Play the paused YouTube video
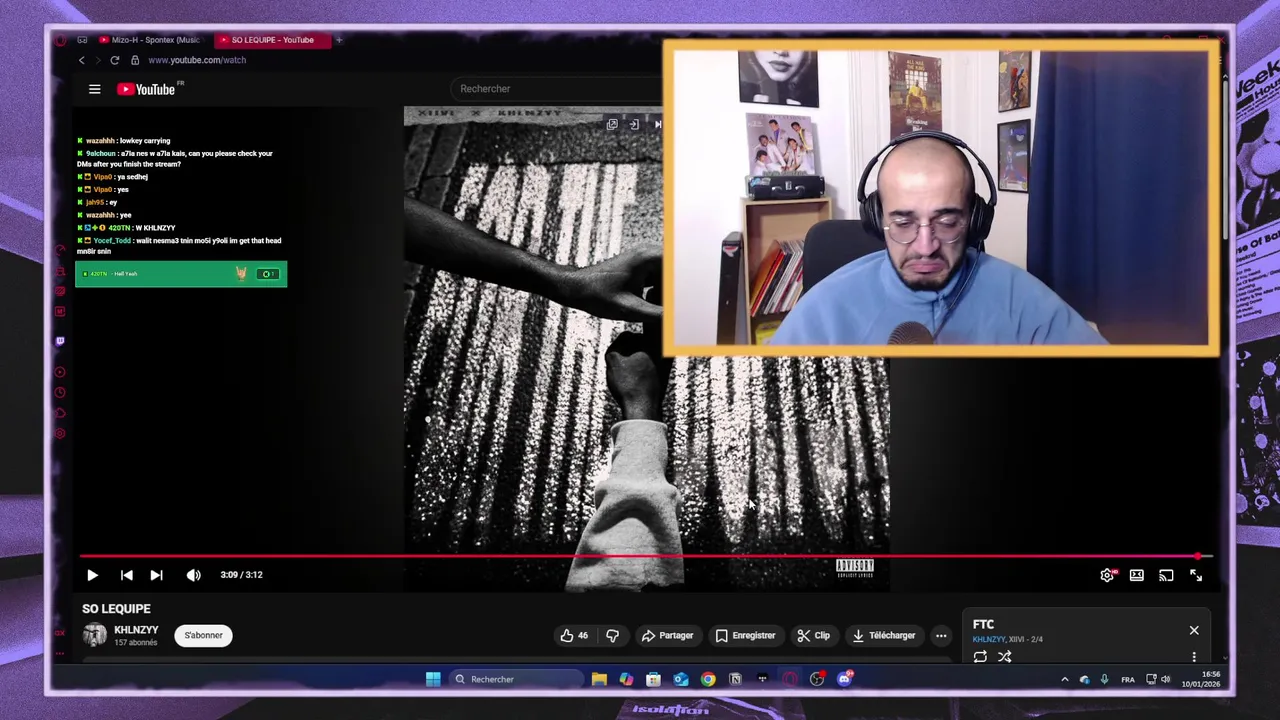 click(x=92, y=575)
